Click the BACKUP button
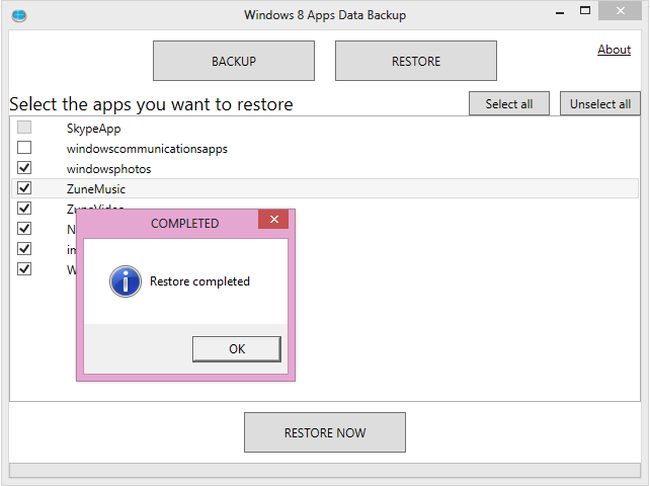 coord(234,61)
